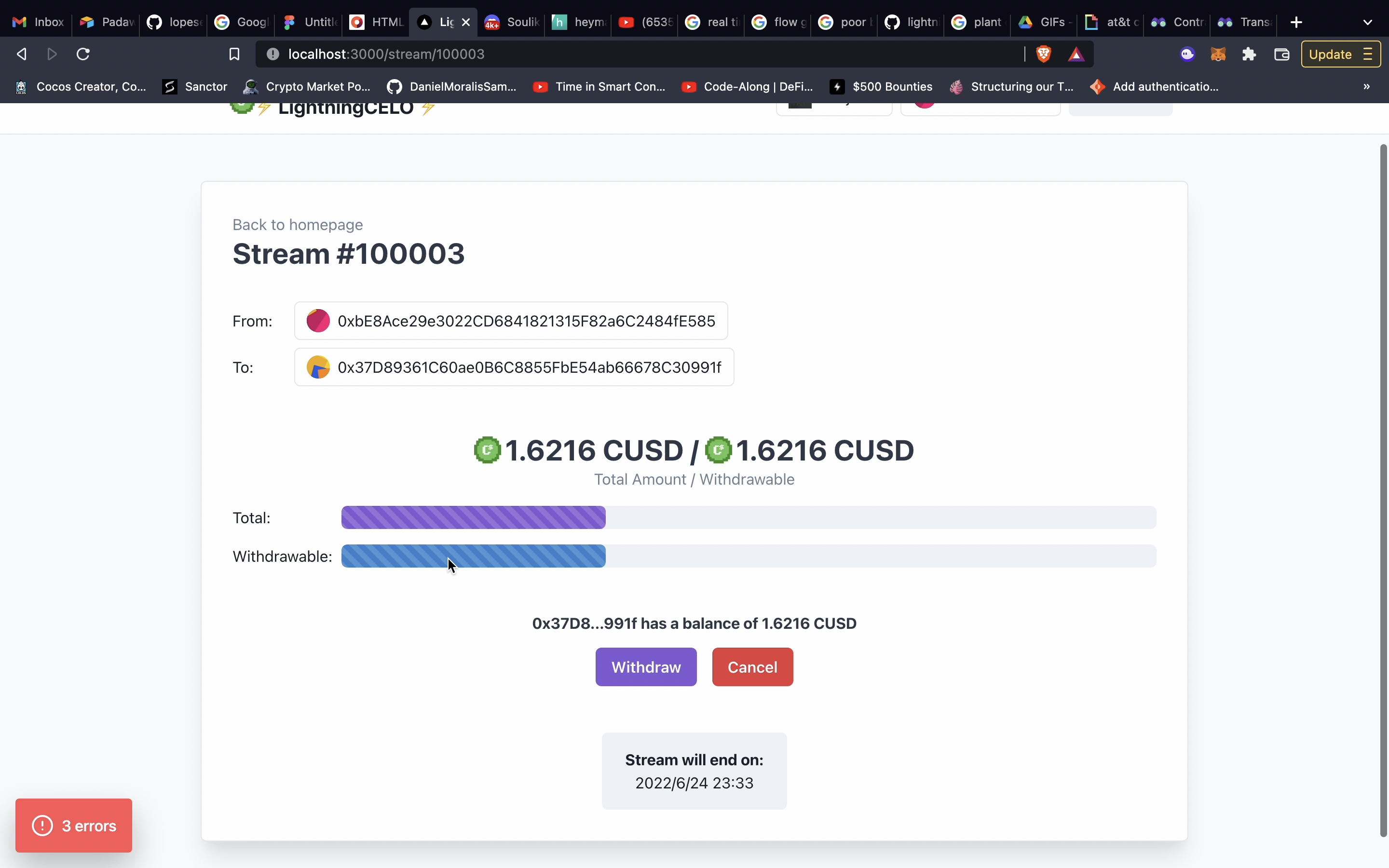Click the sender address avatar icon
The width and height of the screenshot is (1389, 868).
click(318, 321)
